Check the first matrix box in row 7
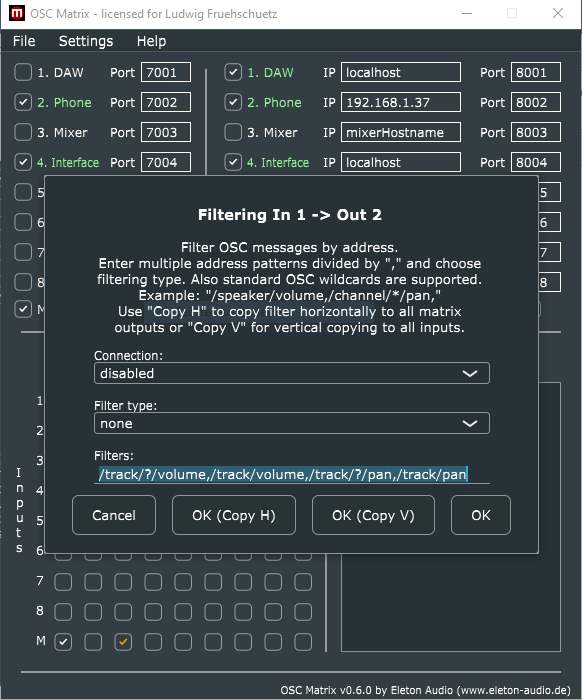Viewport: 582px width, 700px height. [63, 582]
